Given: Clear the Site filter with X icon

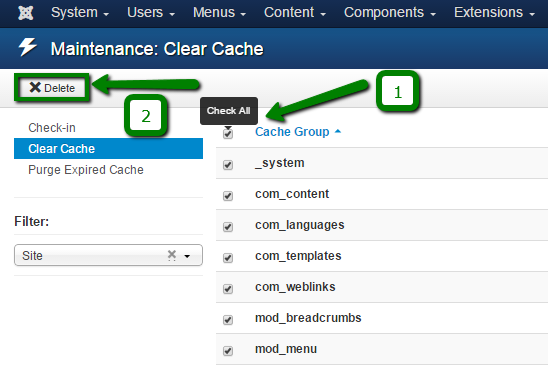Looking at the screenshot, I should [x=172, y=255].
